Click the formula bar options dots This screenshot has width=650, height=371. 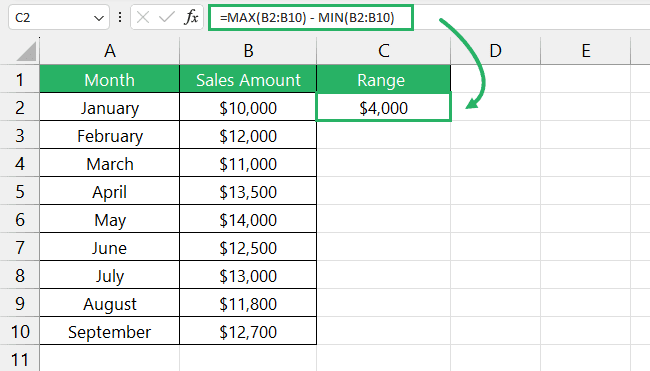tap(120, 17)
